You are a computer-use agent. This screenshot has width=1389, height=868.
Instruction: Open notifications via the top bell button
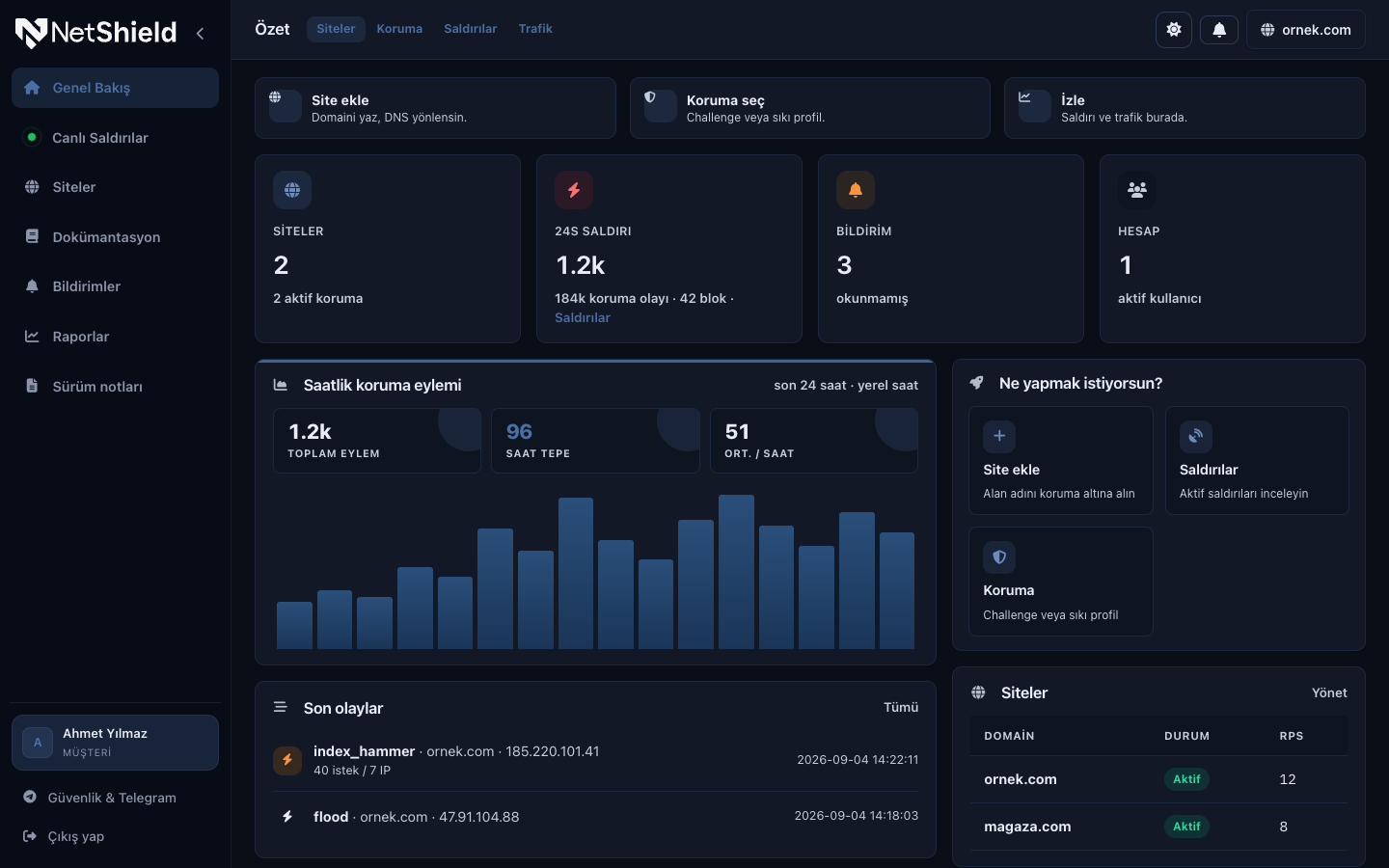pyautogui.click(x=1219, y=30)
